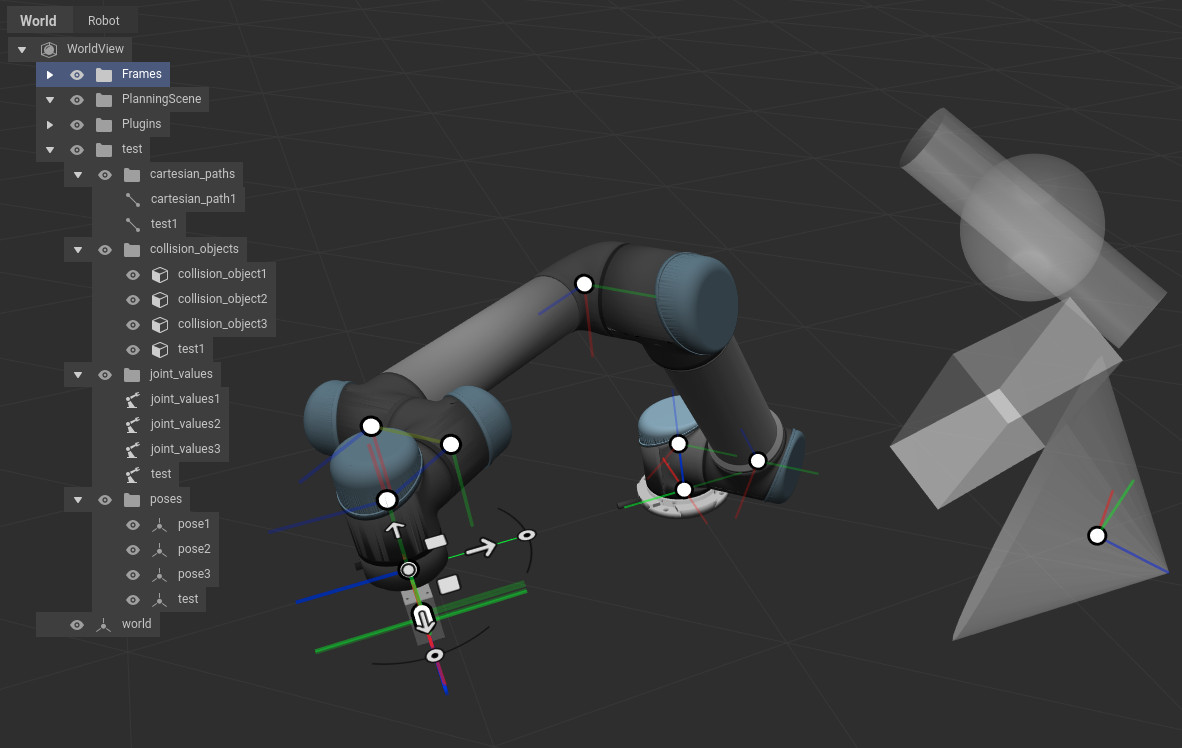The image size is (1182, 748).
Task: Hide collision_object3
Action: (x=133, y=324)
